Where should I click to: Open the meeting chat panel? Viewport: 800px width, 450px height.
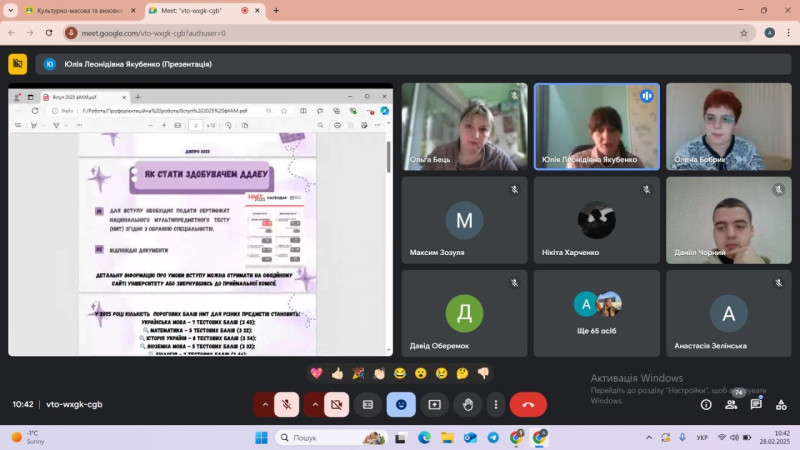coord(756,404)
